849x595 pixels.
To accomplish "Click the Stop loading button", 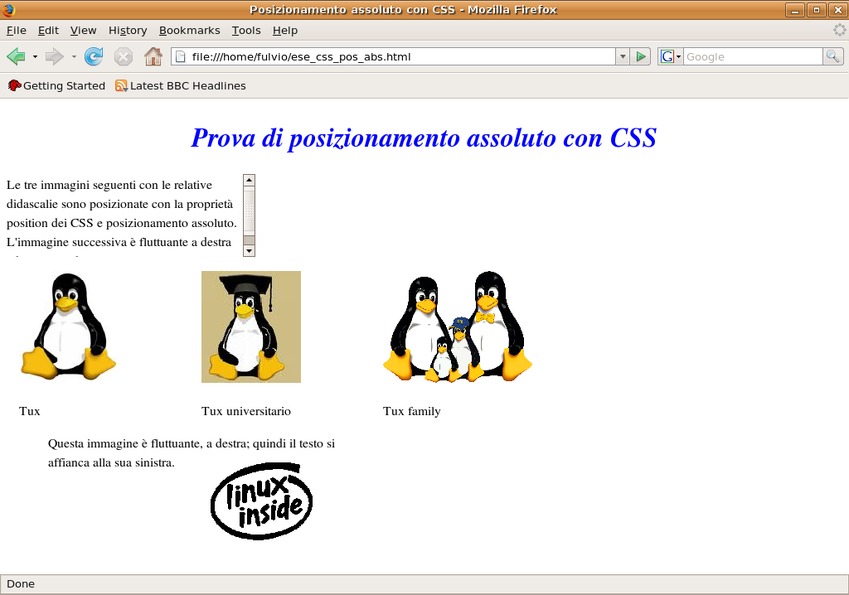I will pos(123,56).
